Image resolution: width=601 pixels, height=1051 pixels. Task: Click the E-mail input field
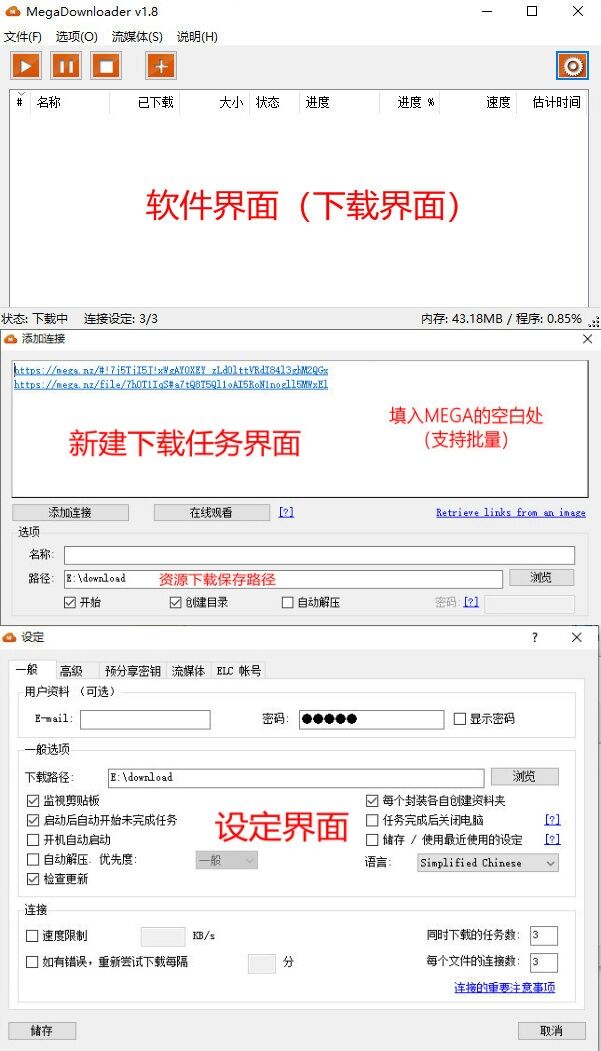(145, 719)
